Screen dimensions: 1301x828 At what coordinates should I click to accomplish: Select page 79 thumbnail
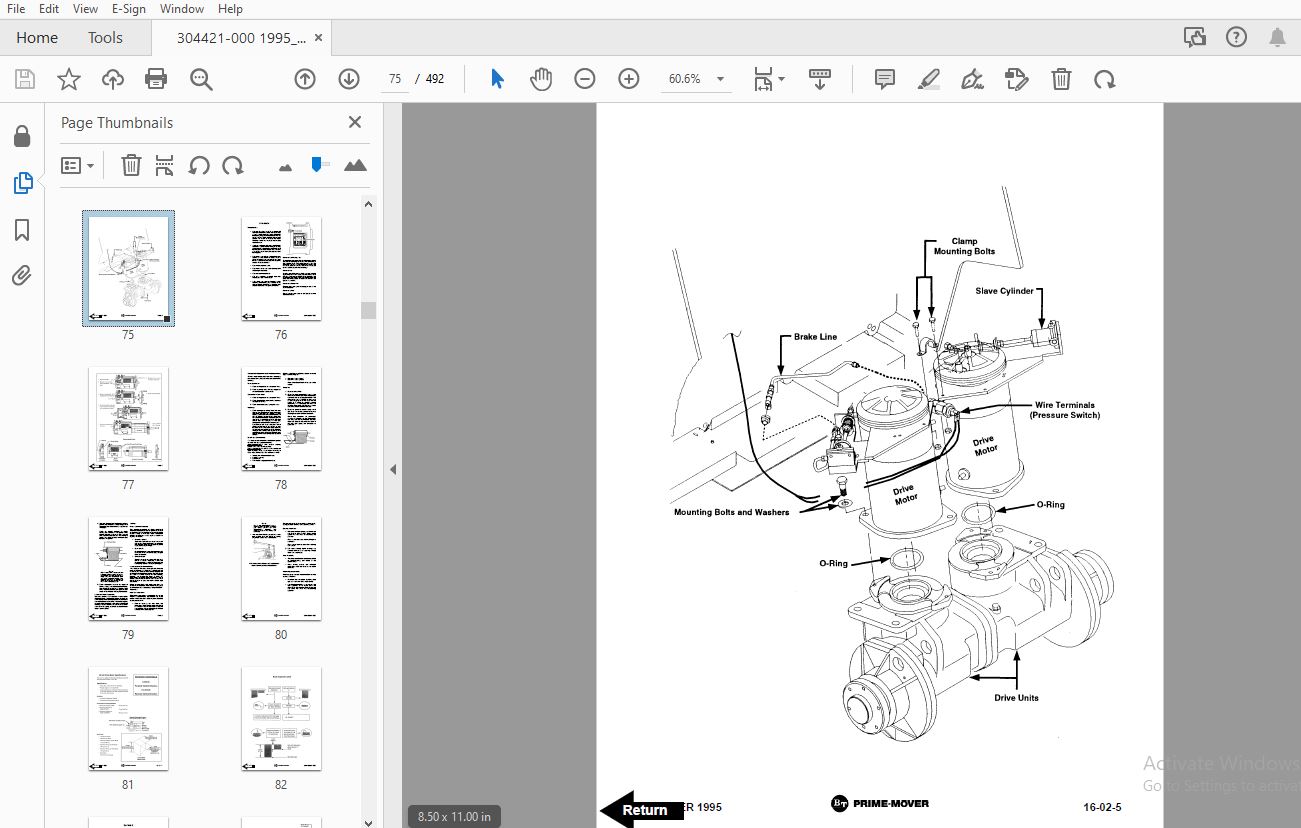(x=128, y=568)
